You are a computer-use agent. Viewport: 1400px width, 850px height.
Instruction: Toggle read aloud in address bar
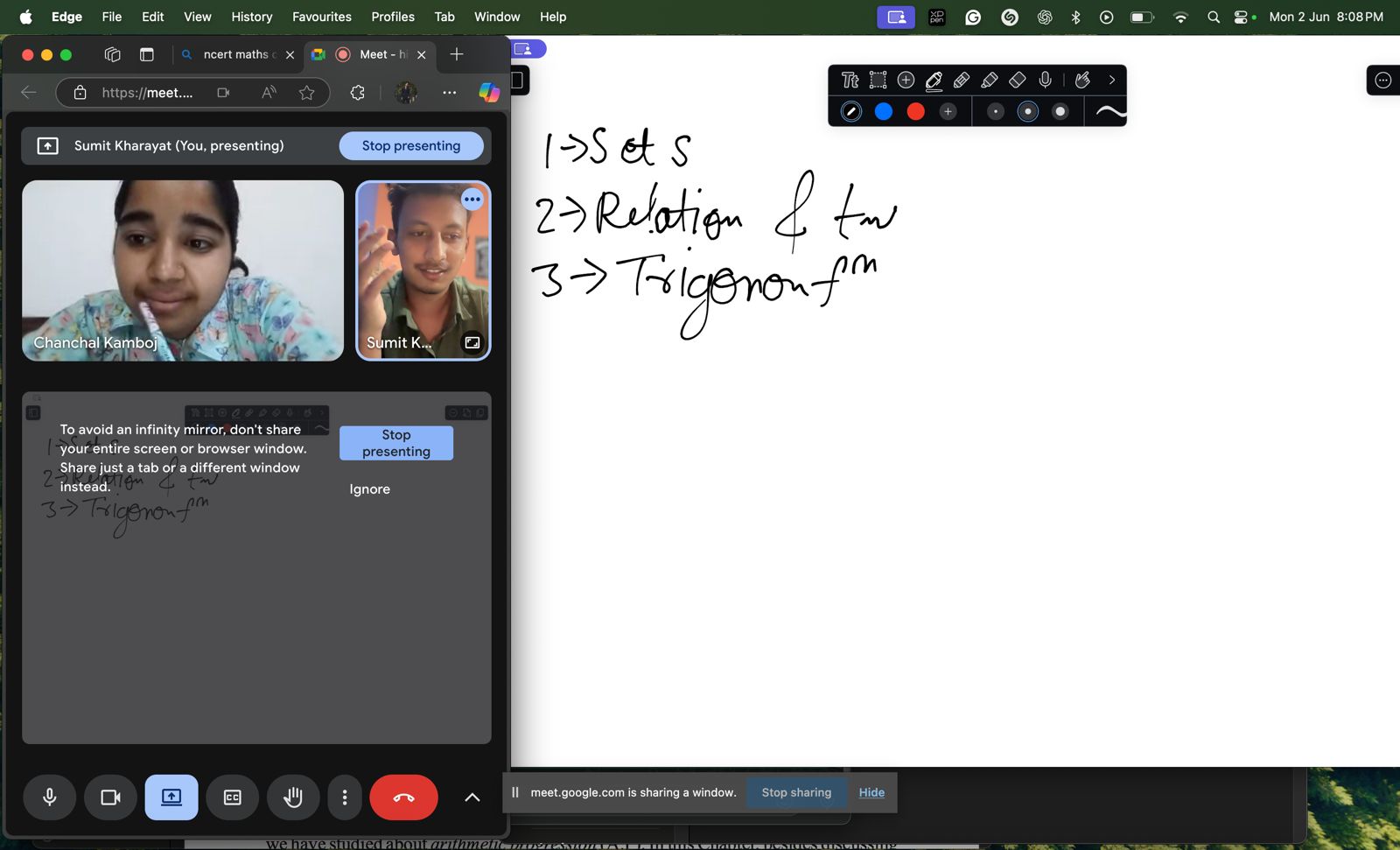[x=269, y=93]
